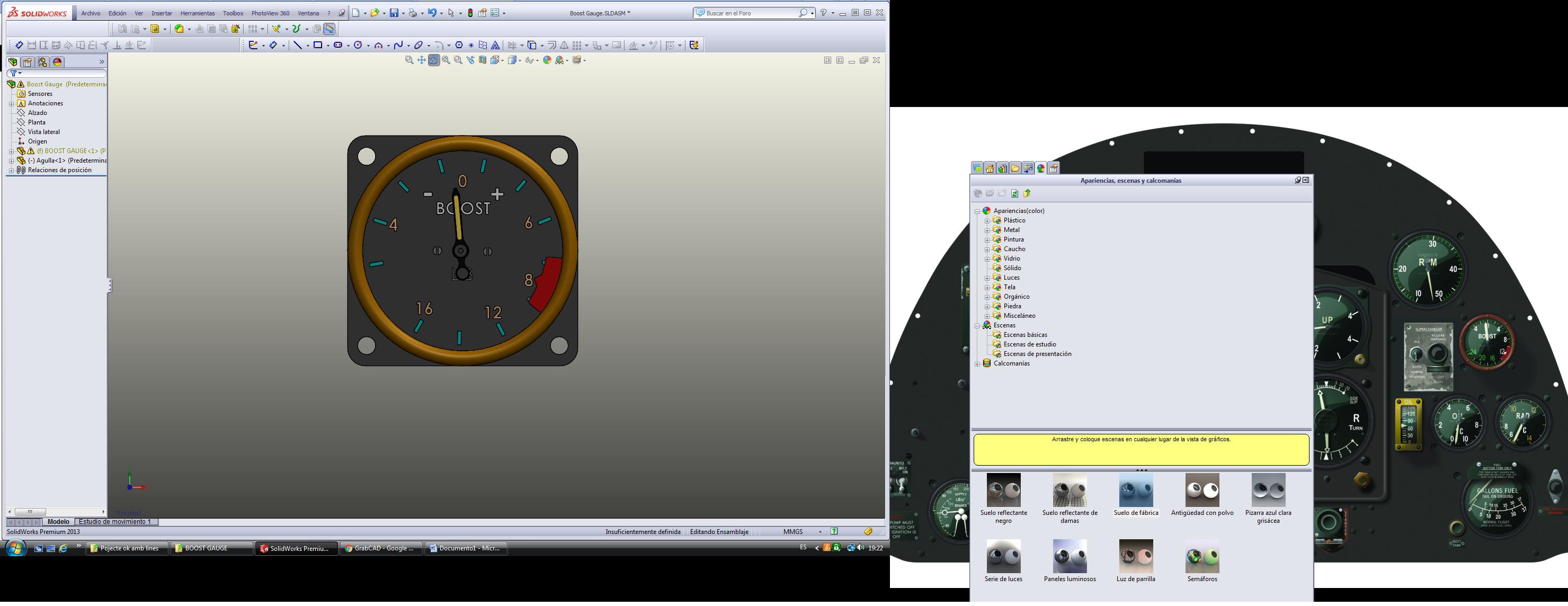Click the feature tree horizontal scrollbar
This screenshot has width=1568, height=606.
(57, 512)
